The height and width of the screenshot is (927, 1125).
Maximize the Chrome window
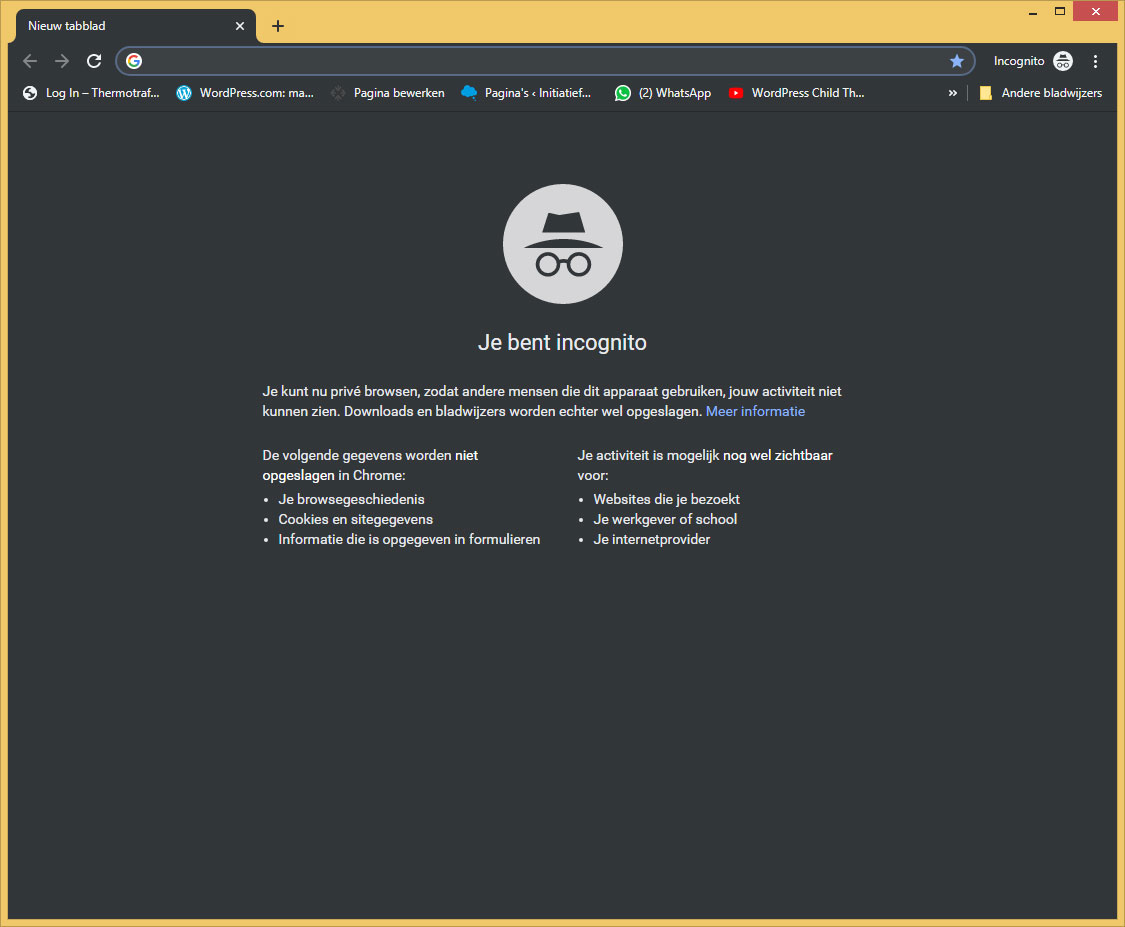click(1060, 11)
